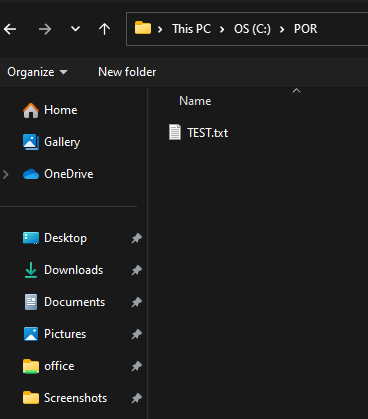Open Home in the navigation pane

point(61,110)
